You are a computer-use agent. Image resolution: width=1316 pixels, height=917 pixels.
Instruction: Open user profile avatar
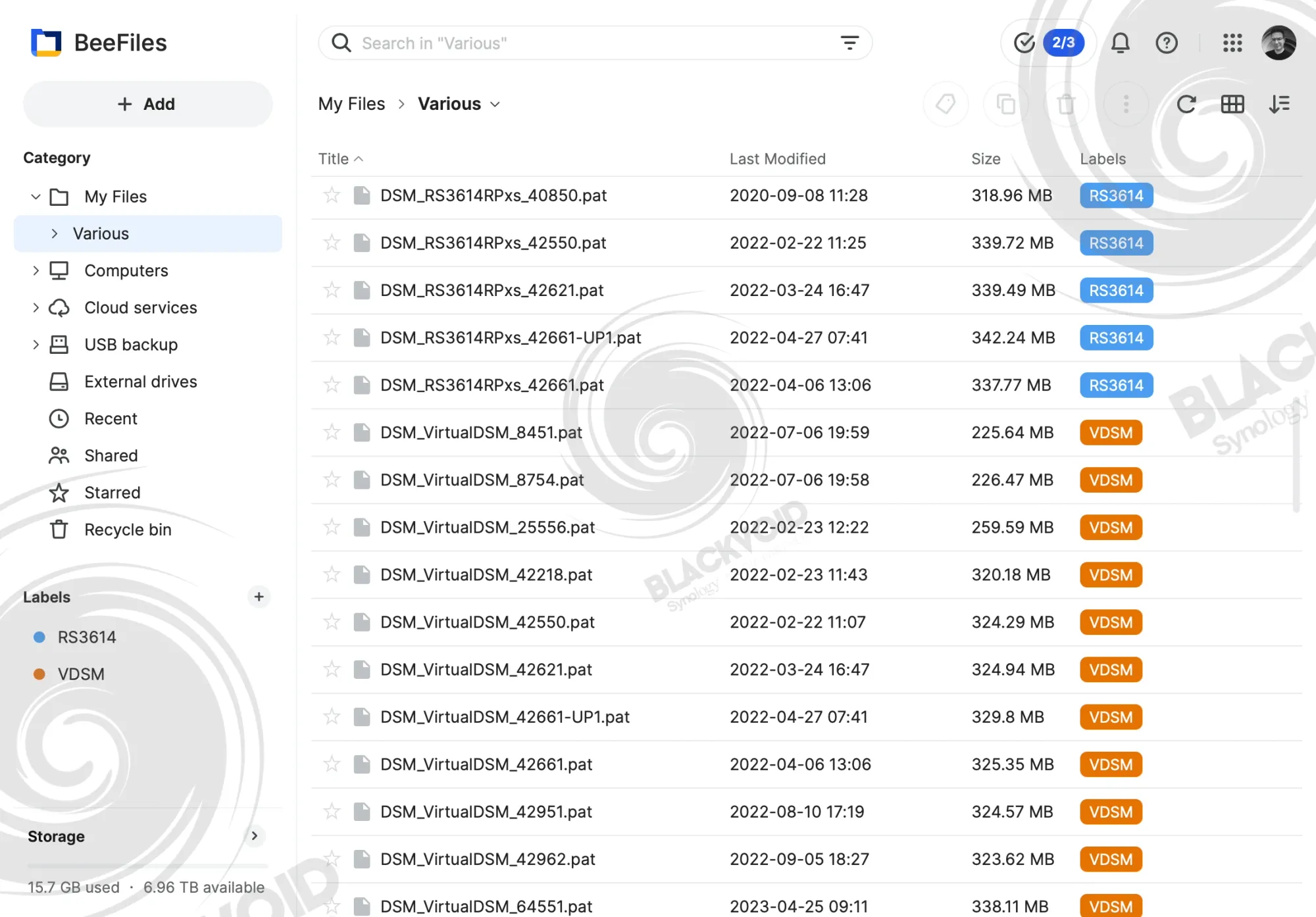tap(1278, 43)
